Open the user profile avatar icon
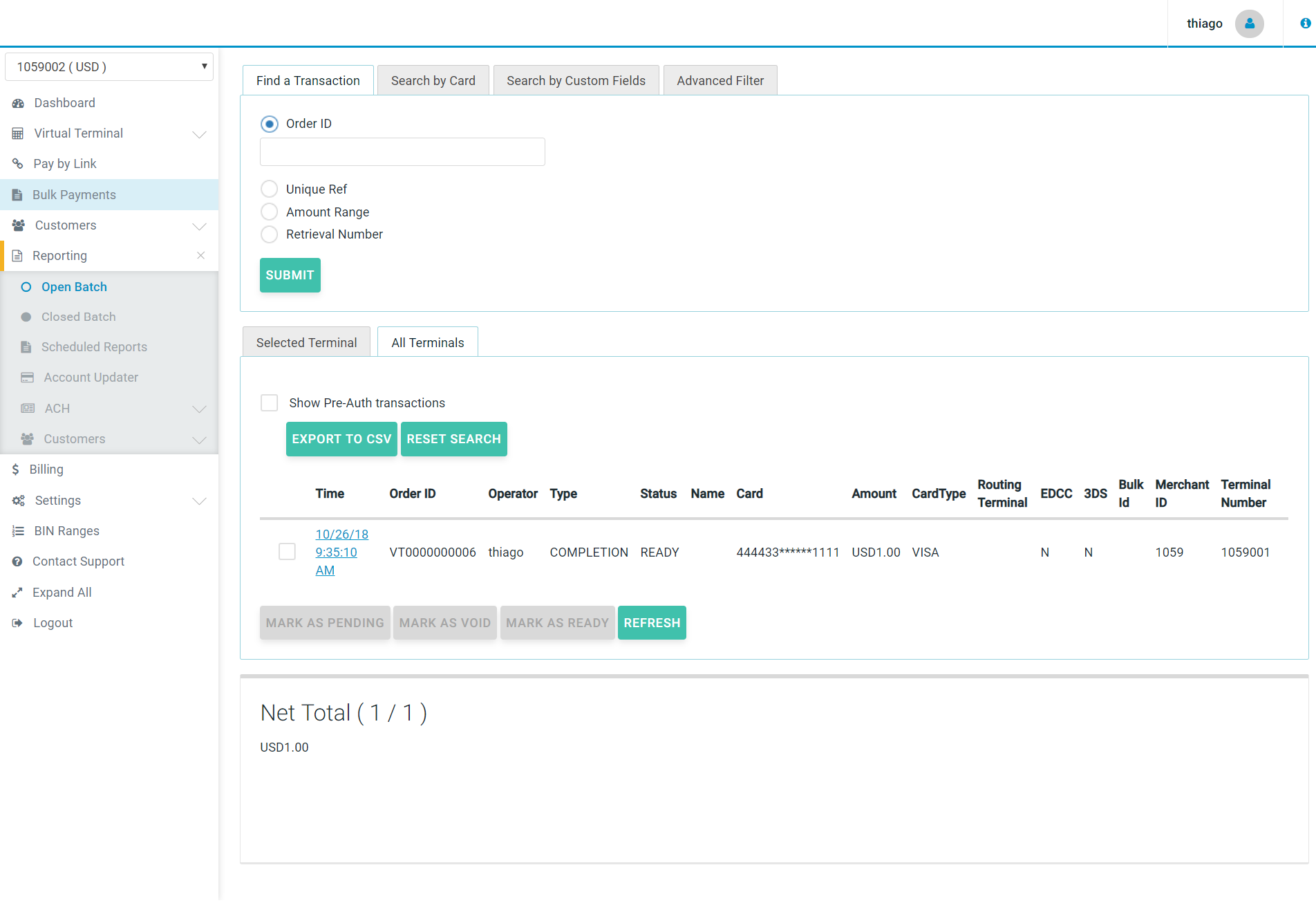1316x901 pixels. coord(1249,24)
